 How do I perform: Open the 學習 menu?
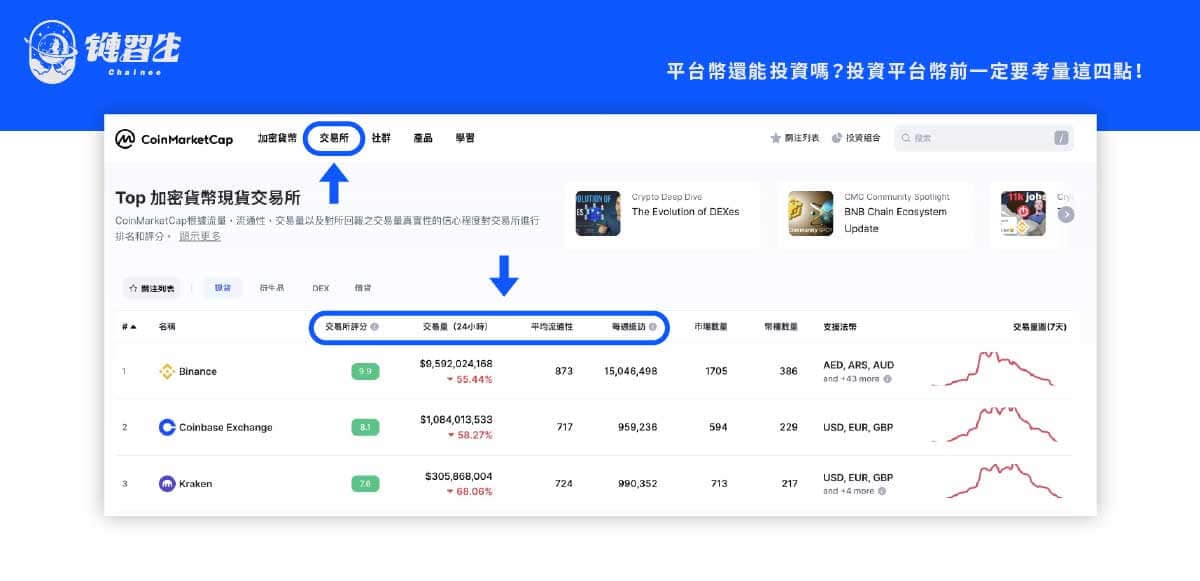point(465,138)
